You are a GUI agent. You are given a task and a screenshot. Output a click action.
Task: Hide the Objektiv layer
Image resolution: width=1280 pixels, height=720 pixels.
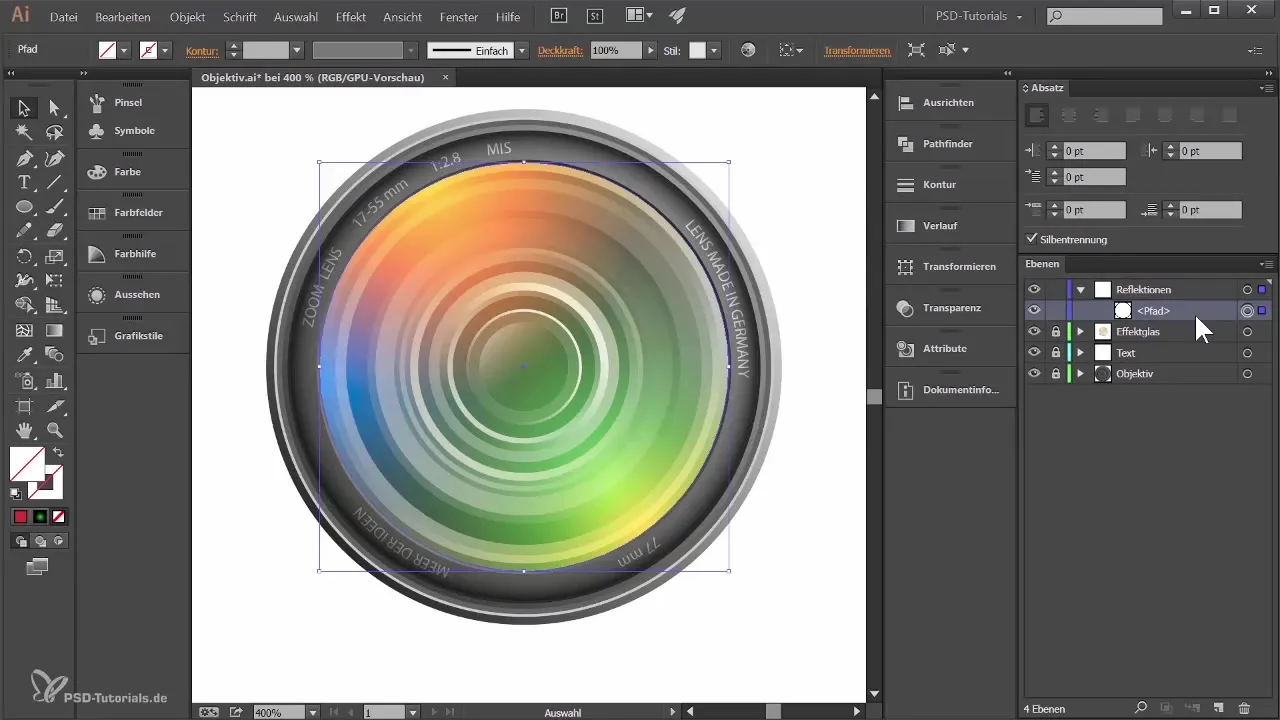tap(1034, 374)
